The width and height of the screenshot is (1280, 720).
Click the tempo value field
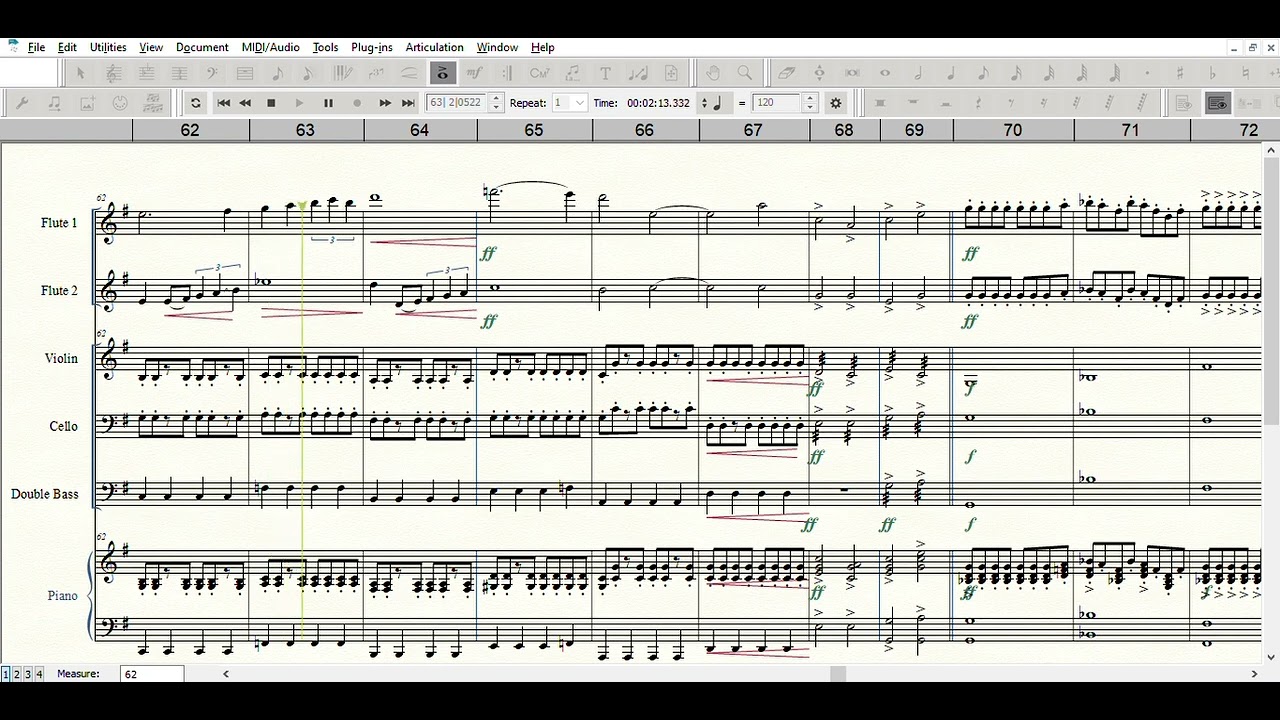(x=776, y=103)
